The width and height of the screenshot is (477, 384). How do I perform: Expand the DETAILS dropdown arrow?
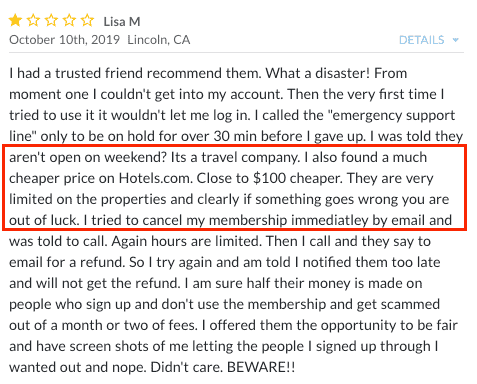click(456, 40)
